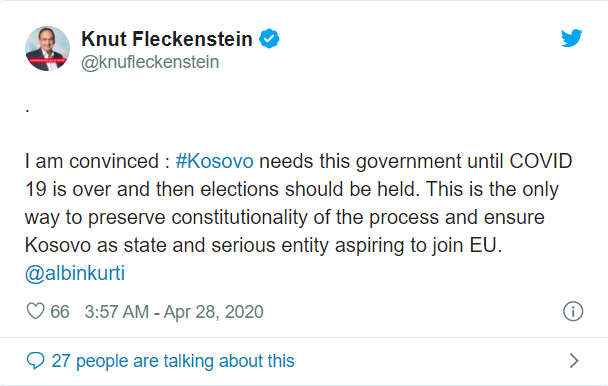Viewport: 608px width, 386px height.
Task: Click 'I am convinced' opening words
Action: (92, 161)
